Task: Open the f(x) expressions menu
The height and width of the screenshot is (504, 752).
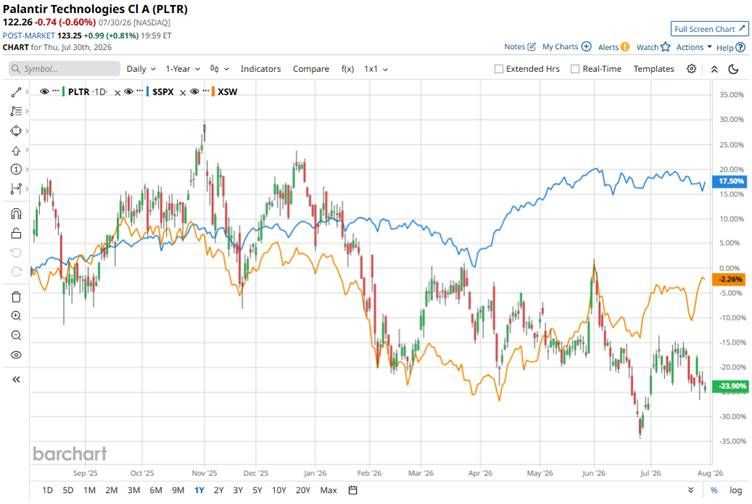Action: coord(347,69)
